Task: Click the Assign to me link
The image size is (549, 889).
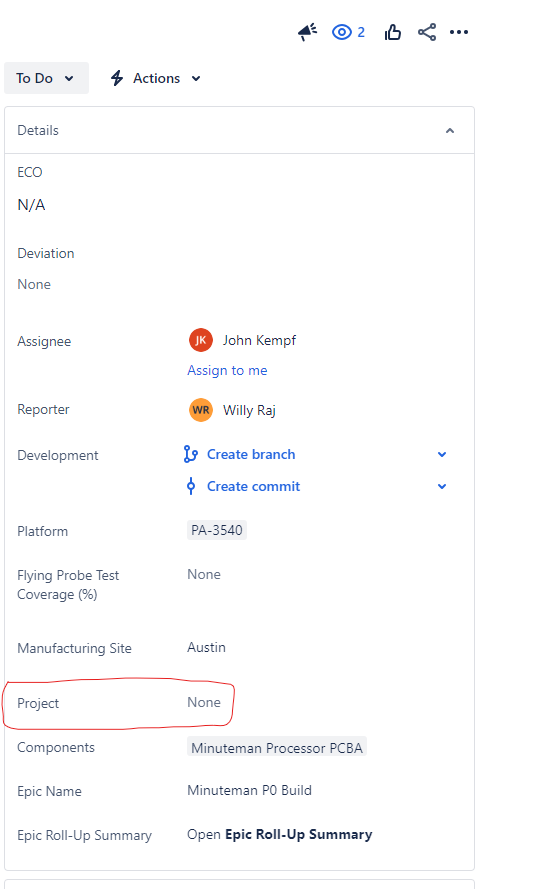Action: coord(227,371)
